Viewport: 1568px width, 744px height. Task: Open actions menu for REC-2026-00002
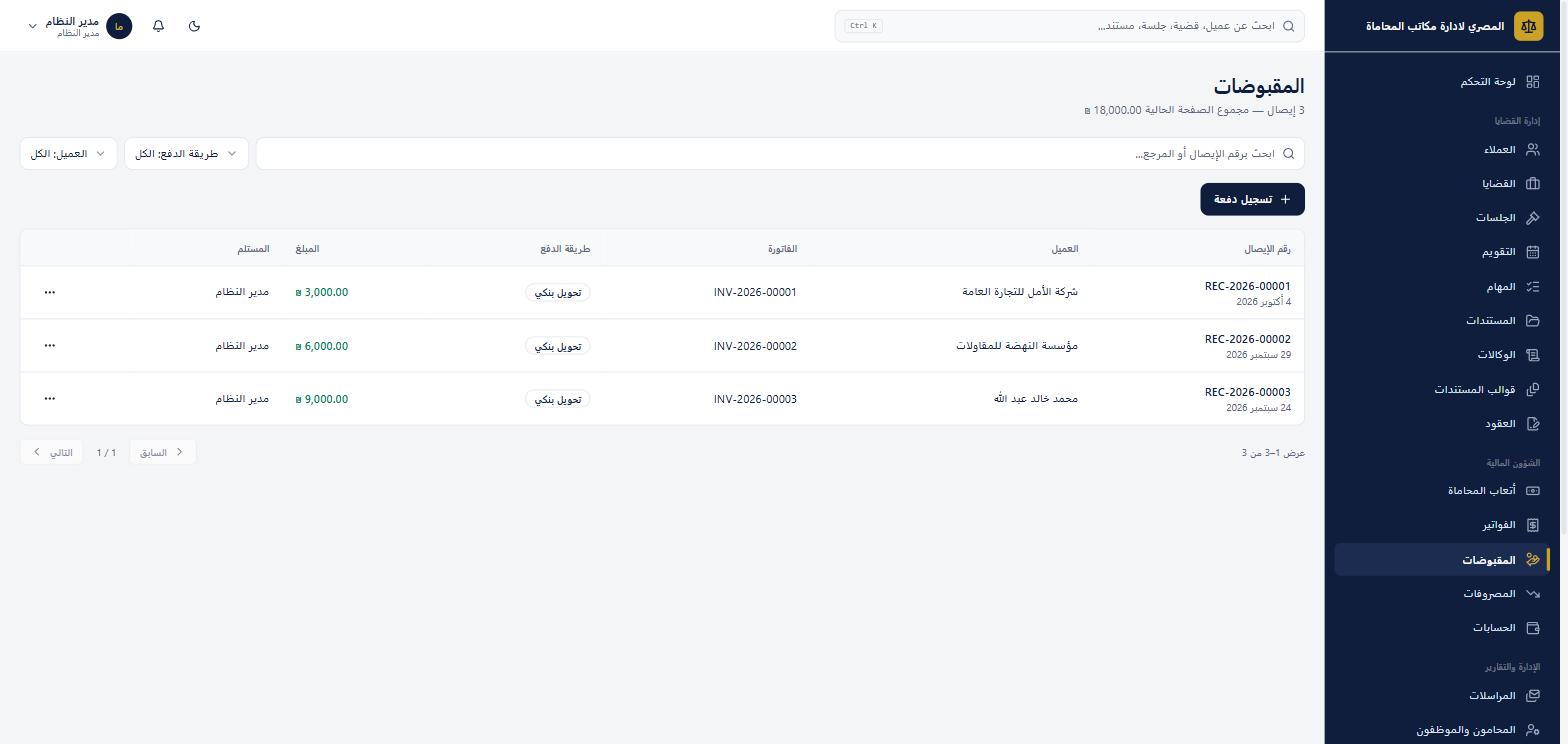[x=50, y=346]
